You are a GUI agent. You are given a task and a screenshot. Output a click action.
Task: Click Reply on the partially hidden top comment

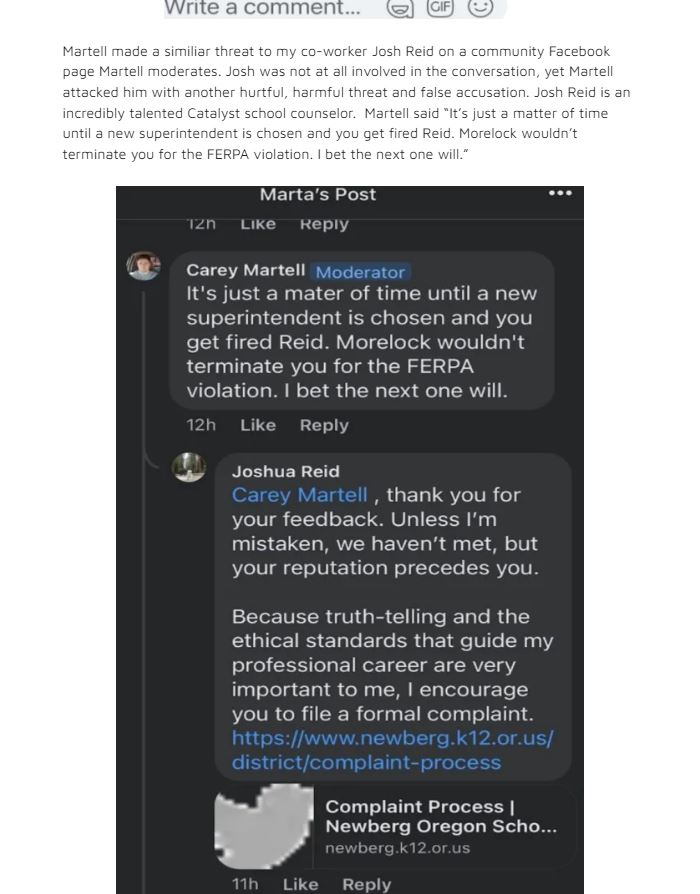[324, 225]
